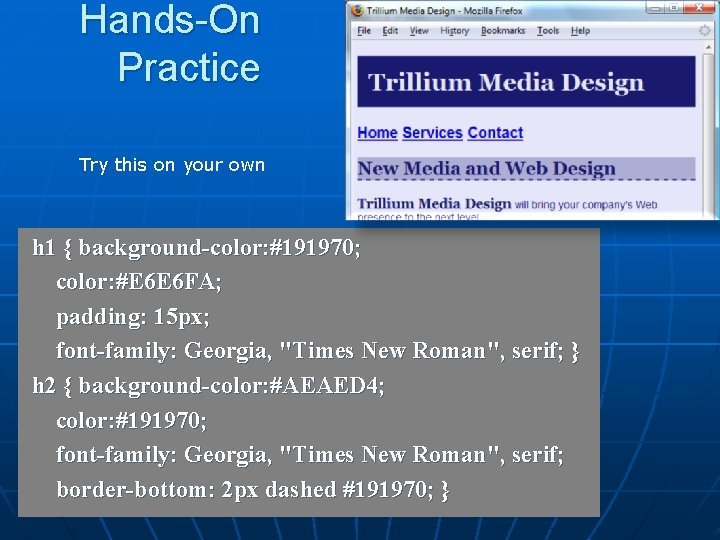The width and height of the screenshot is (720, 540).
Task: Click the New Media and Web Design heading
Action: tap(487, 168)
